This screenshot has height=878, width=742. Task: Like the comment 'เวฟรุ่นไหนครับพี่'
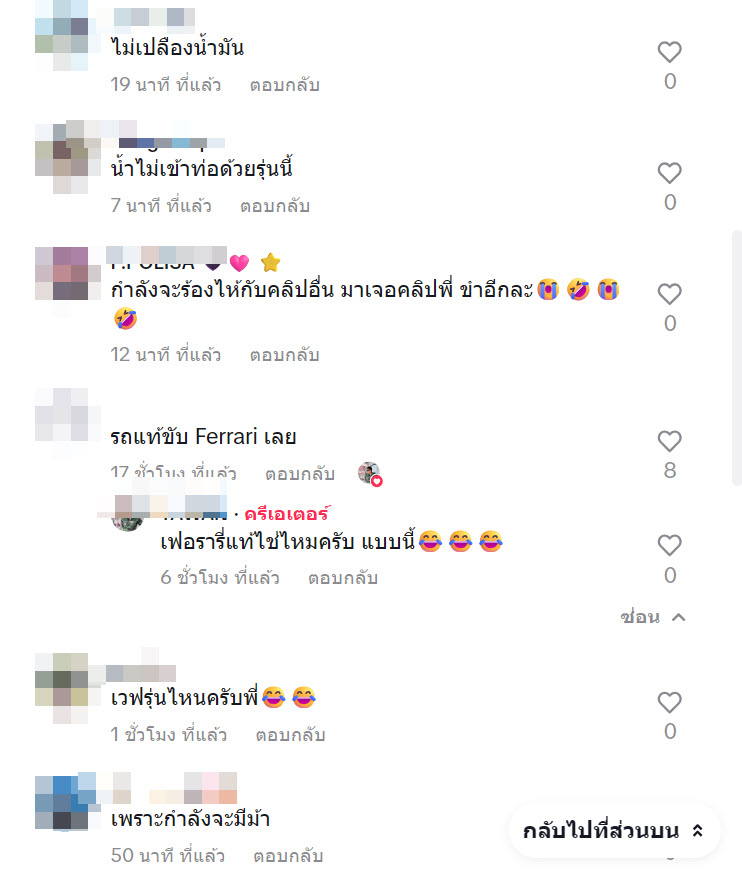click(x=669, y=702)
